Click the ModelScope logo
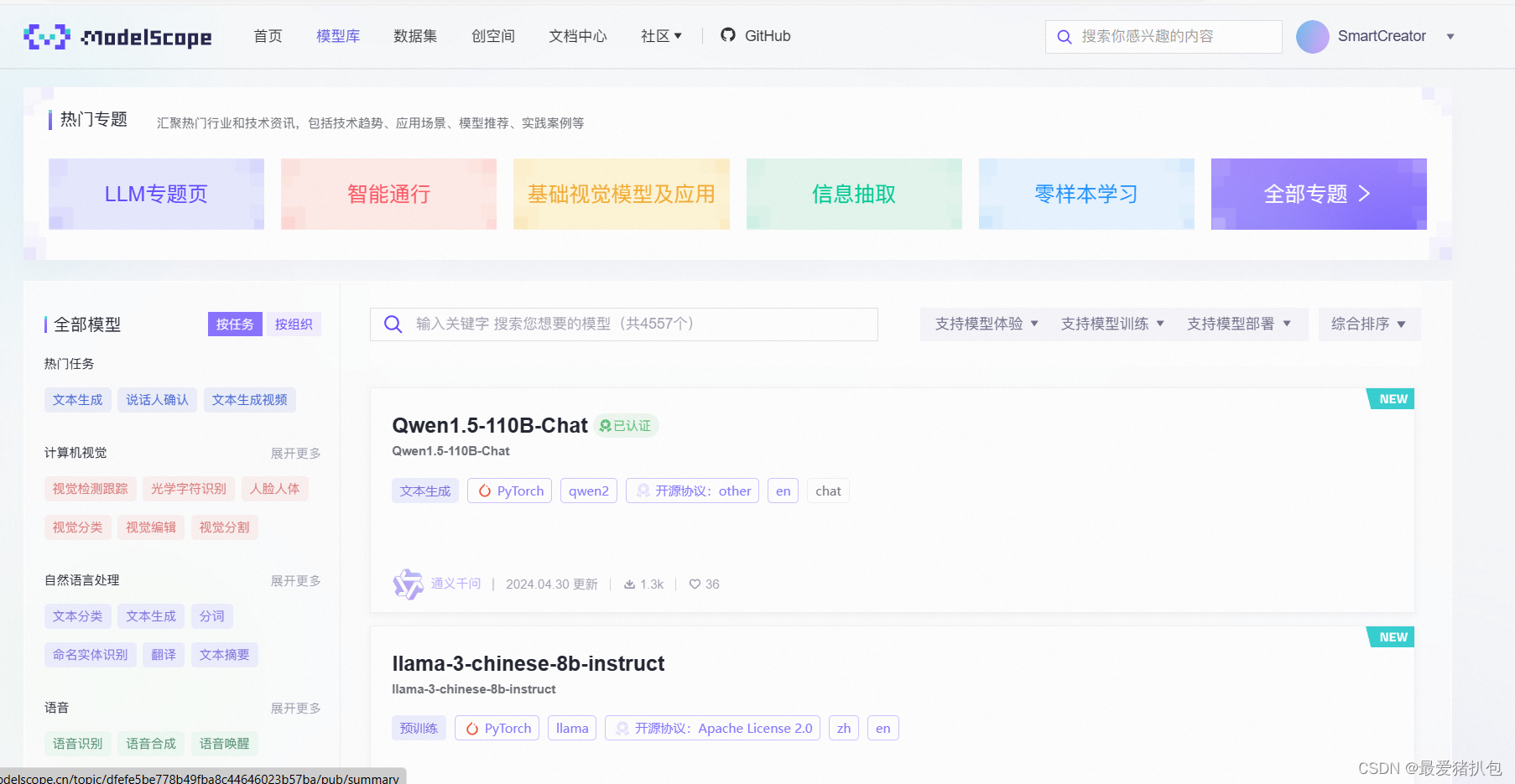Image resolution: width=1515 pixels, height=784 pixels. pos(117,37)
